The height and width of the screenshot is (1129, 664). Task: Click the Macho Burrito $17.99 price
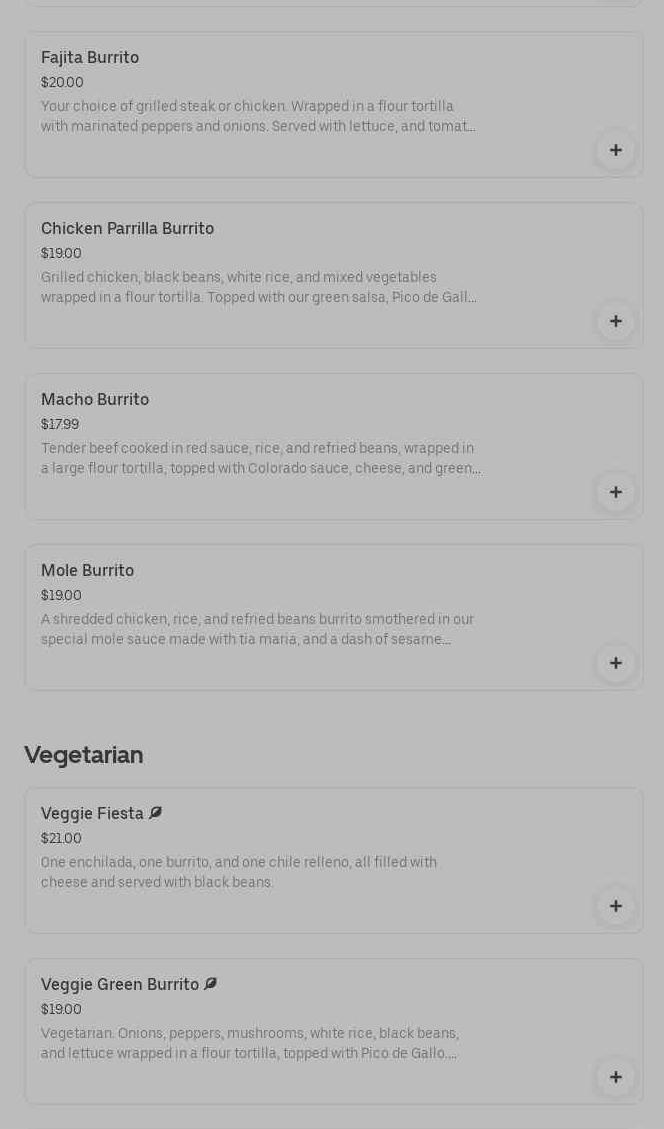pyautogui.click(x=60, y=425)
